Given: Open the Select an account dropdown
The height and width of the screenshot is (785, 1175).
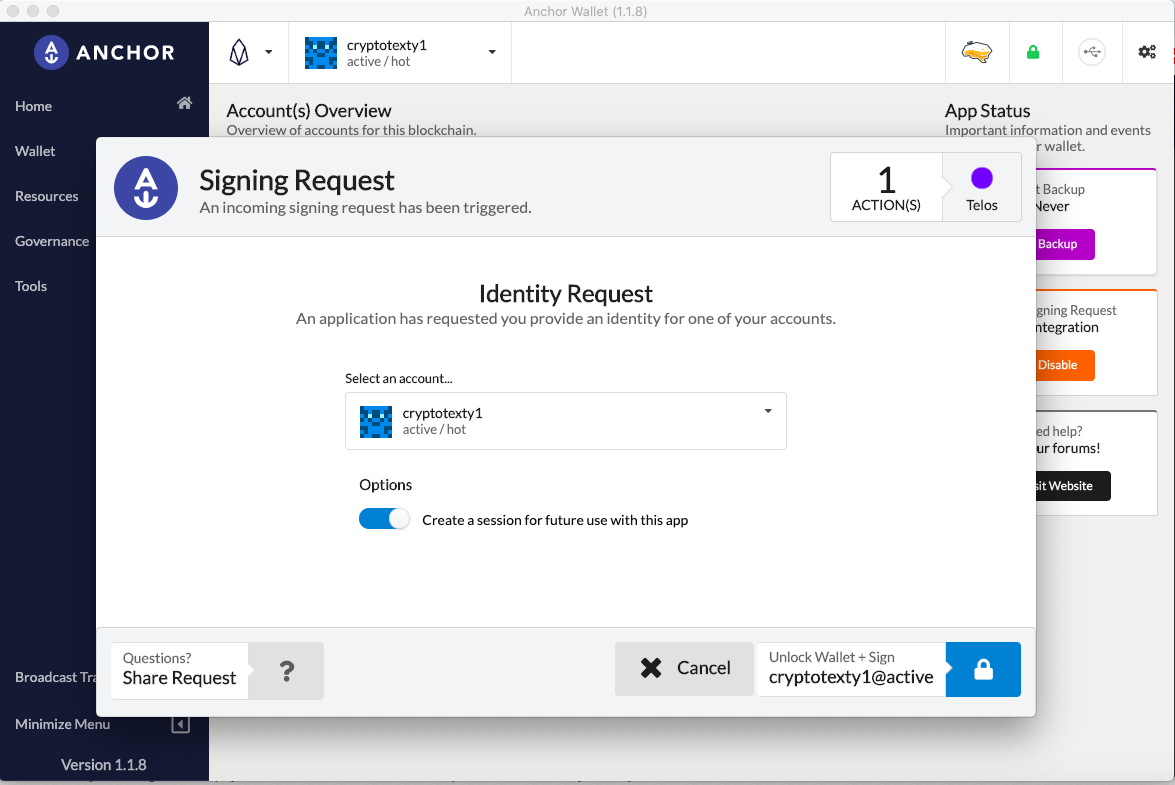Looking at the screenshot, I should 566,421.
